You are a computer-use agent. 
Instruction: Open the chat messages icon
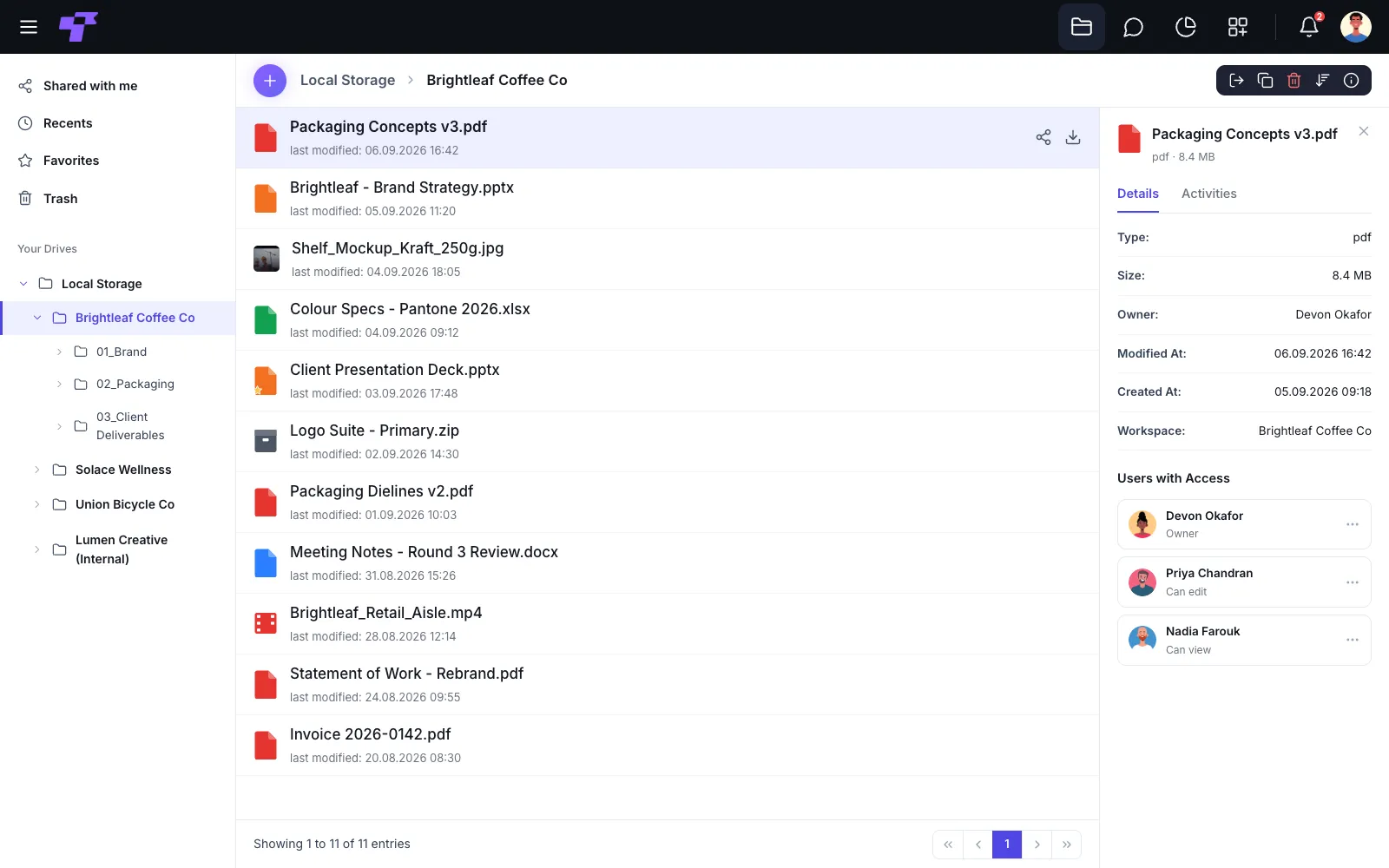1133,27
